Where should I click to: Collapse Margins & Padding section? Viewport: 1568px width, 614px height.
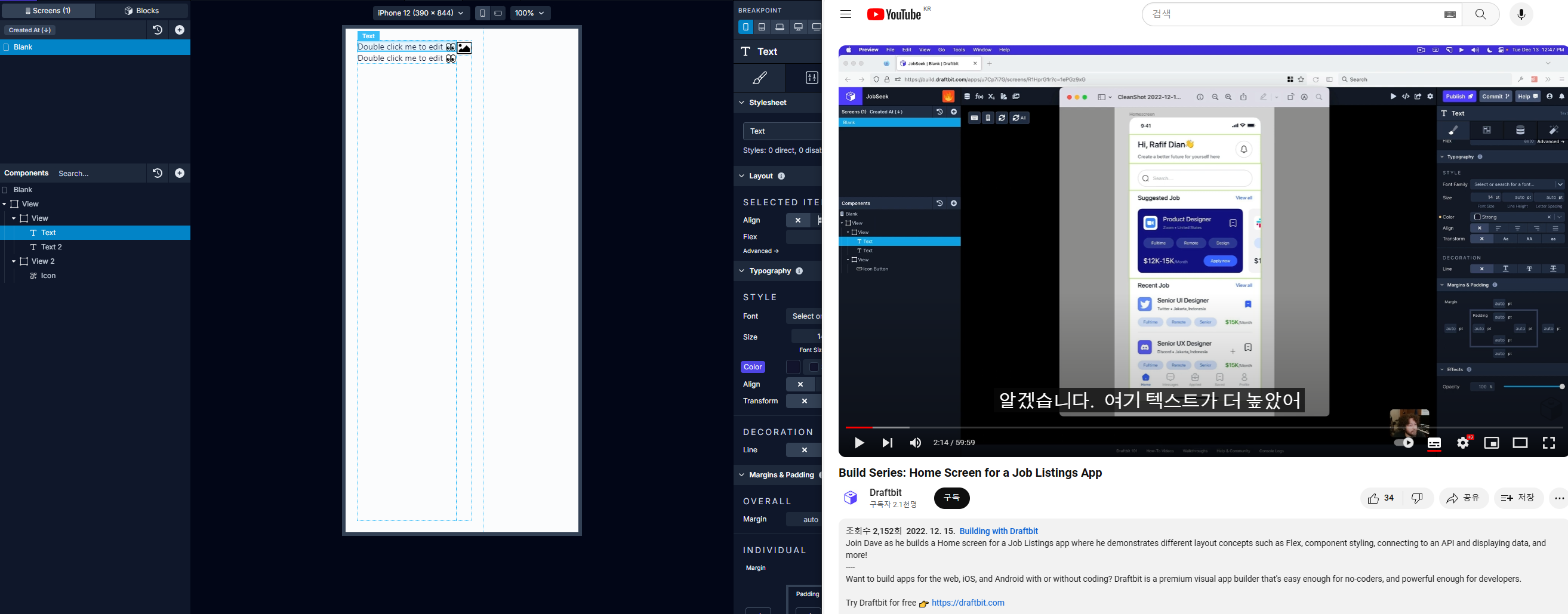[741, 475]
